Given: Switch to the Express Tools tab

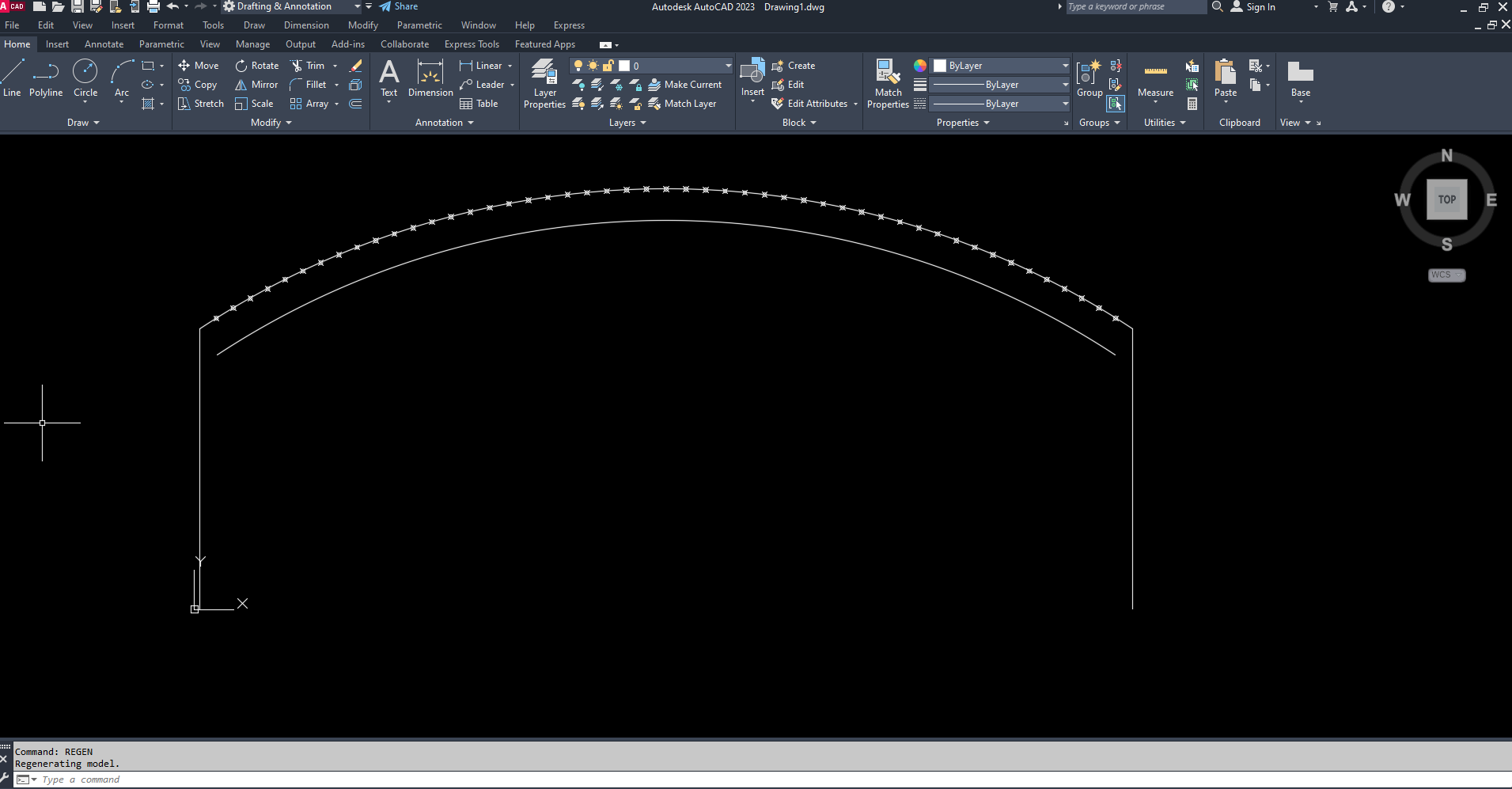Looking at the screenshot, I should [472, 44].
